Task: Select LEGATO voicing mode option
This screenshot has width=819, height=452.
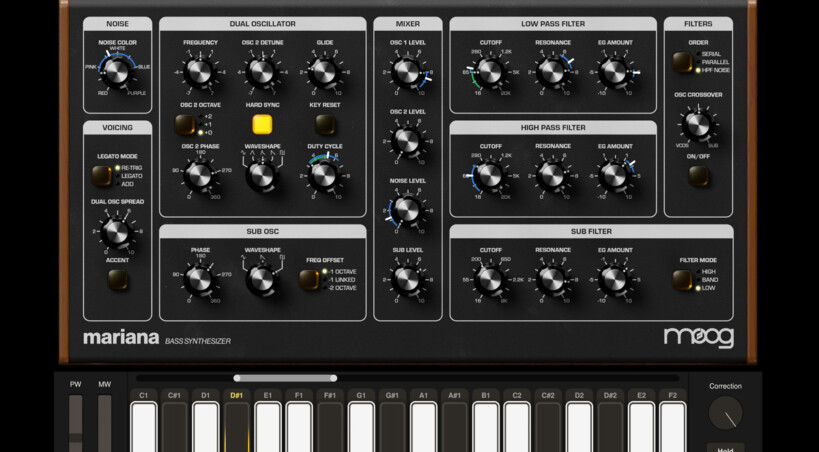Action: [x=128, y=176]
